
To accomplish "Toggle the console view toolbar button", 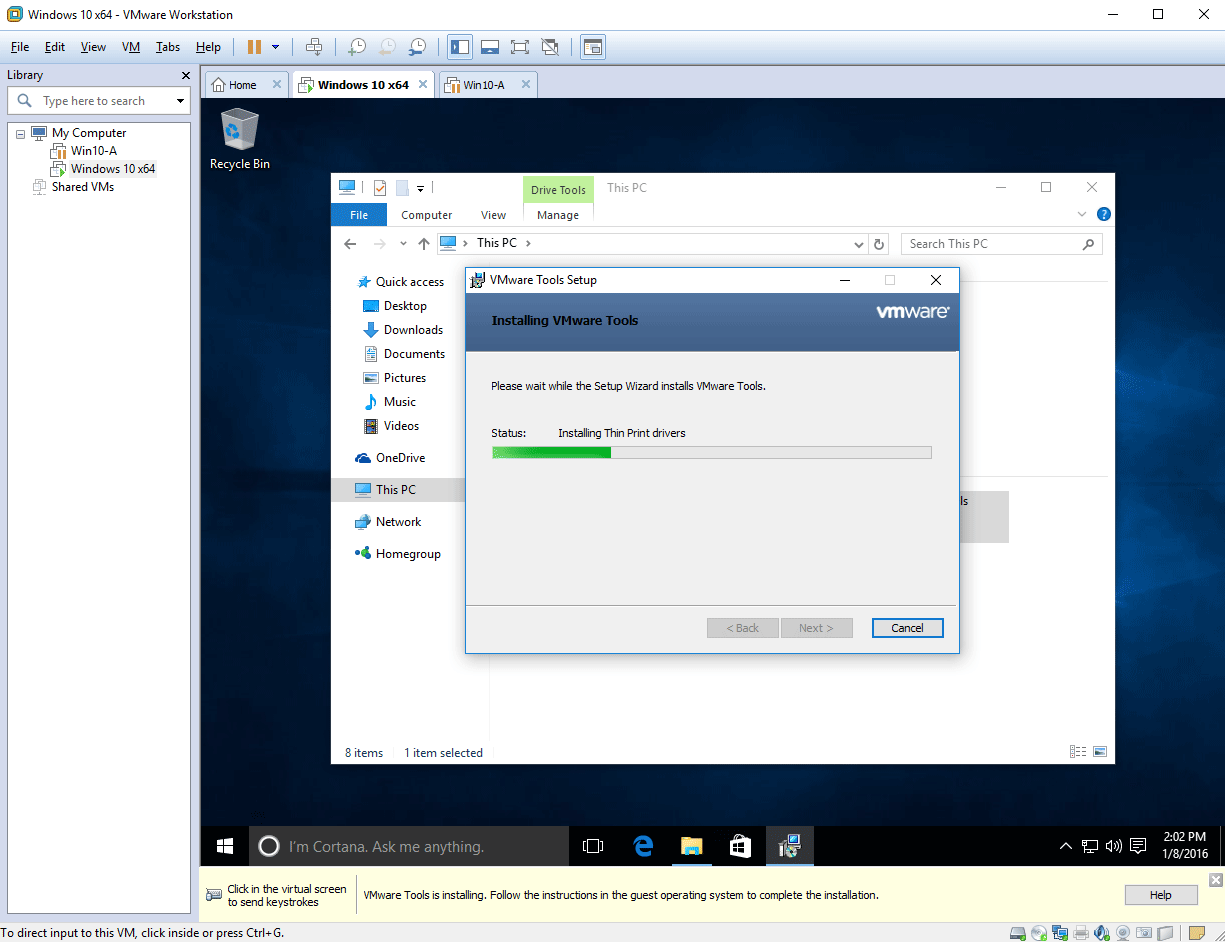I will [x=593, y=47].
